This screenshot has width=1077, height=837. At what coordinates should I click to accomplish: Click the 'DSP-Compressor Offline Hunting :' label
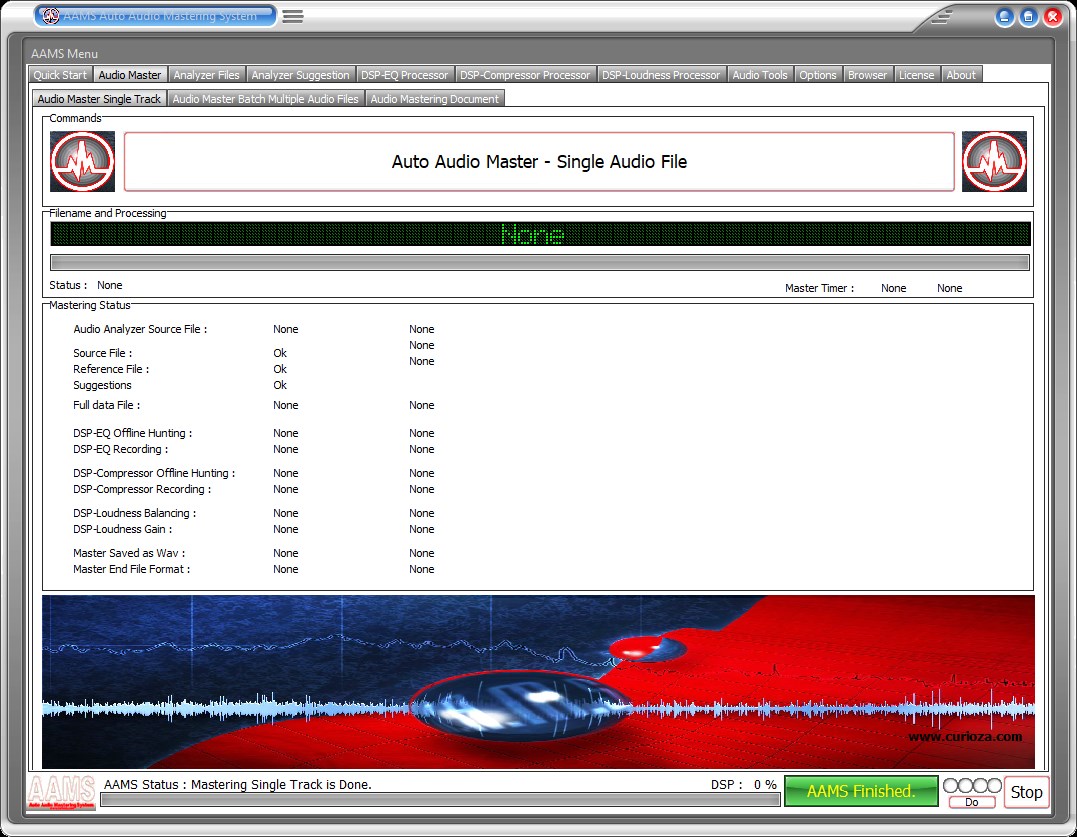tap(155, 473)
